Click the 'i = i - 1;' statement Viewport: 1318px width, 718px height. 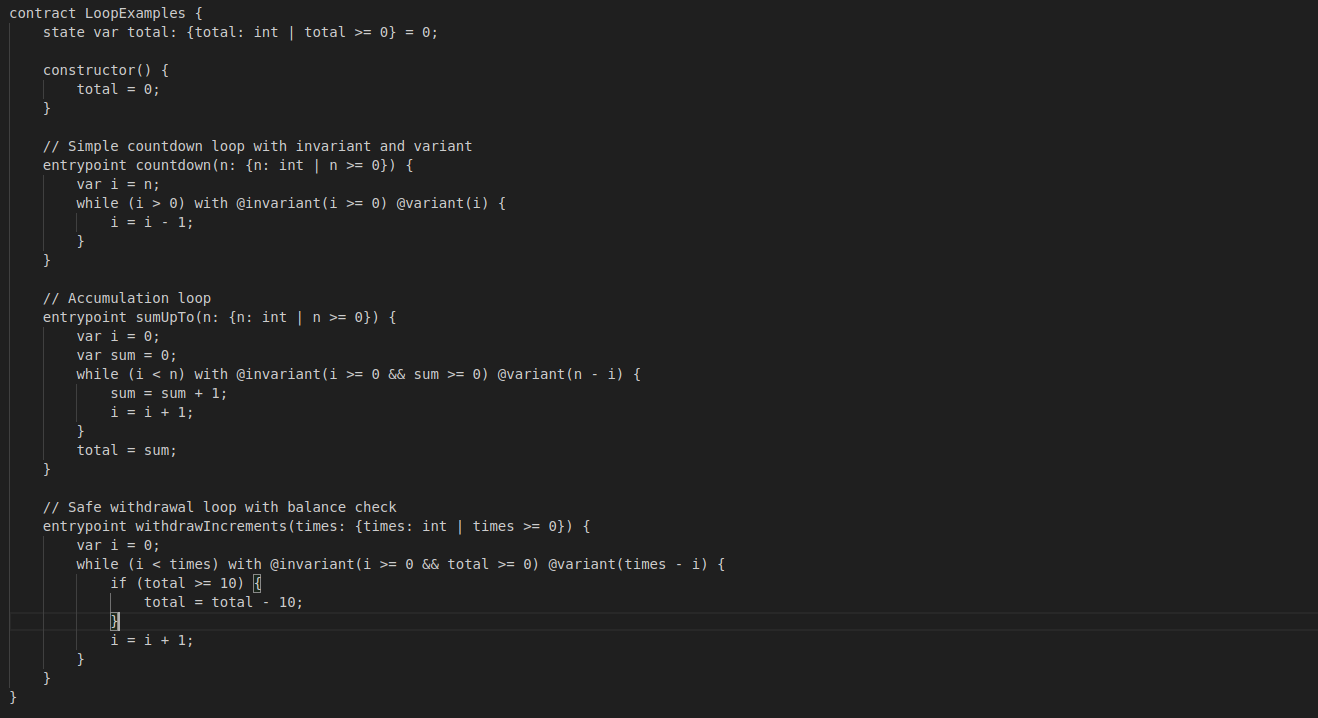tap(152, 222)
